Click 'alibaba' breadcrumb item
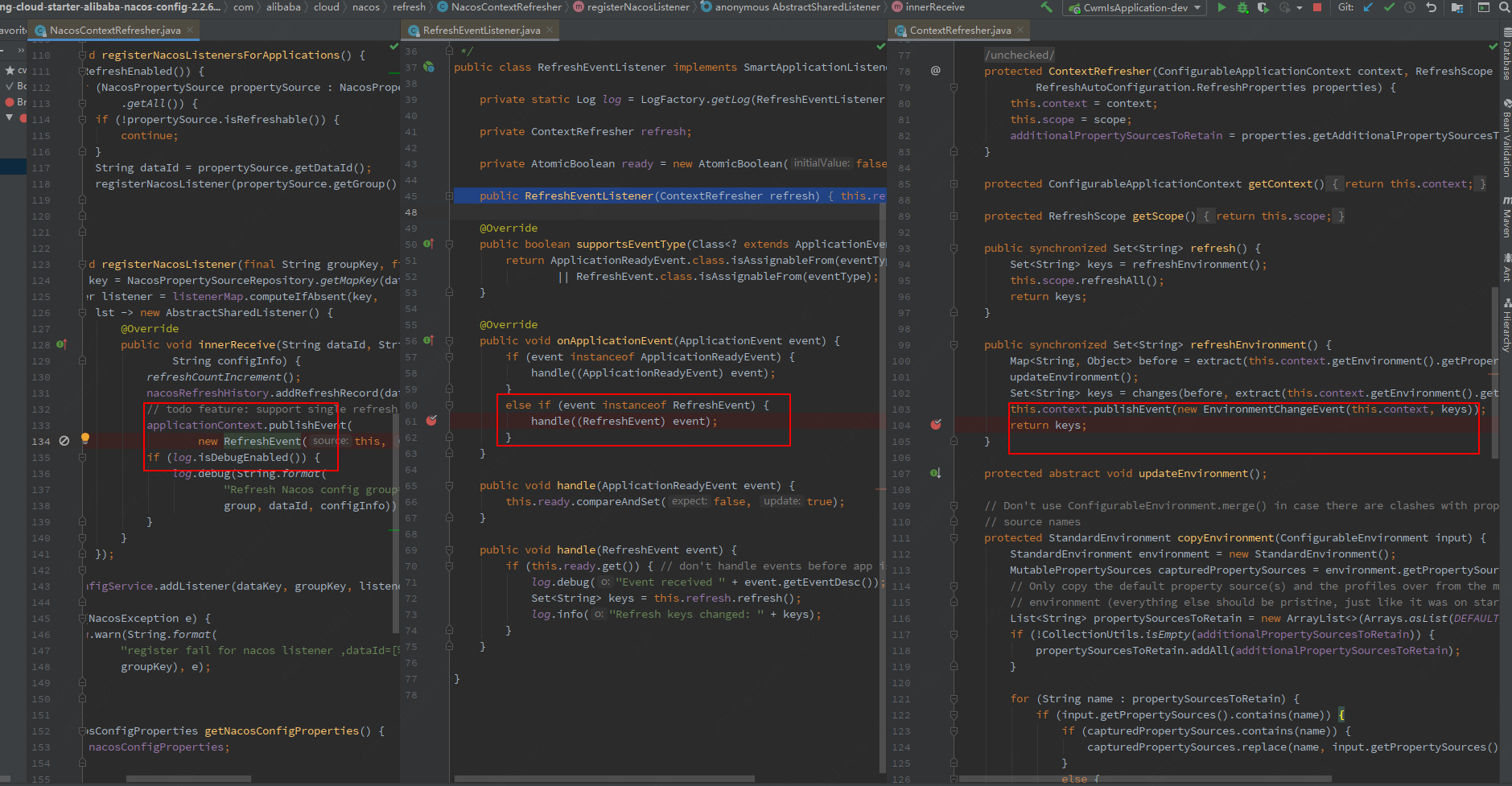The image size is (1512, 786). coord(283,7)
